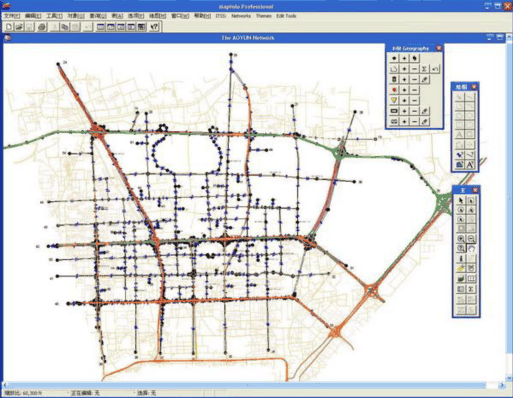This screenshot has width=513, height=398.
Task: Click the undo arrow in Edit Geography
Action: point(435,69)
